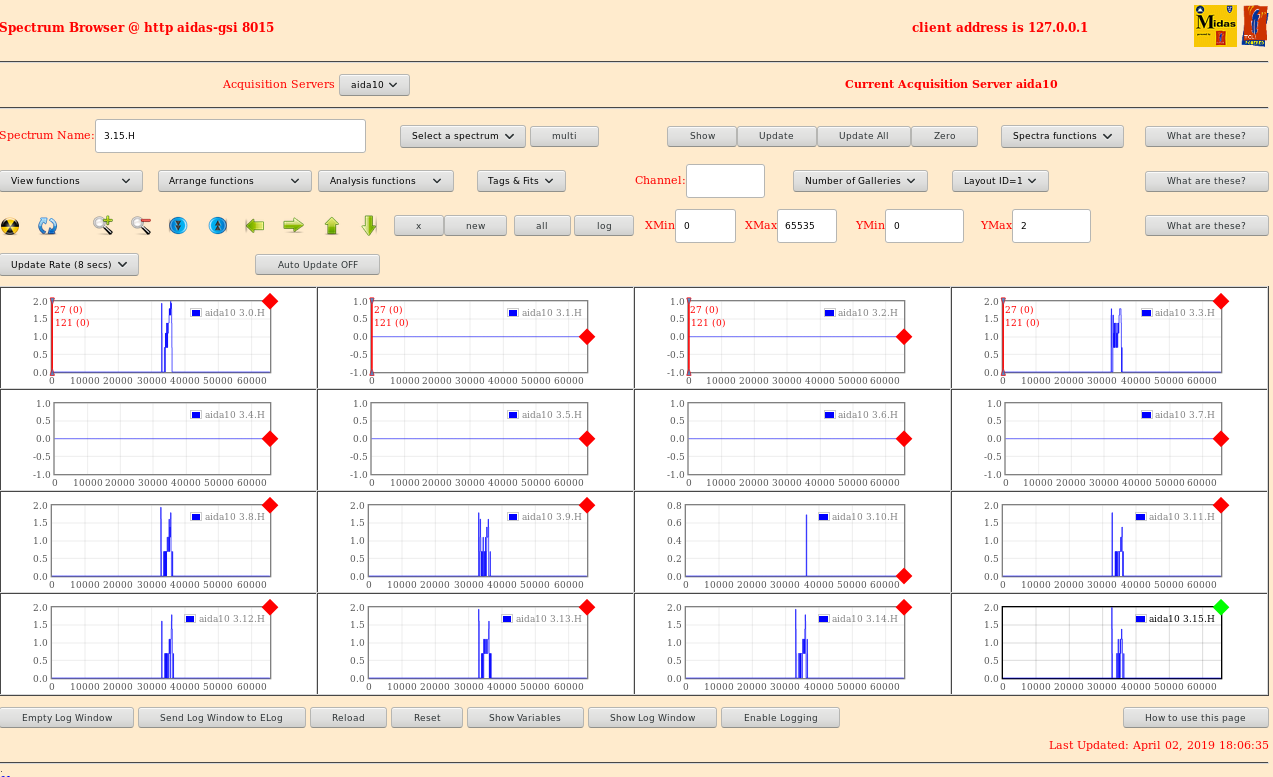Click the Enable Logging button
This screenshot has width=1273, height=777.
point(780,718)
